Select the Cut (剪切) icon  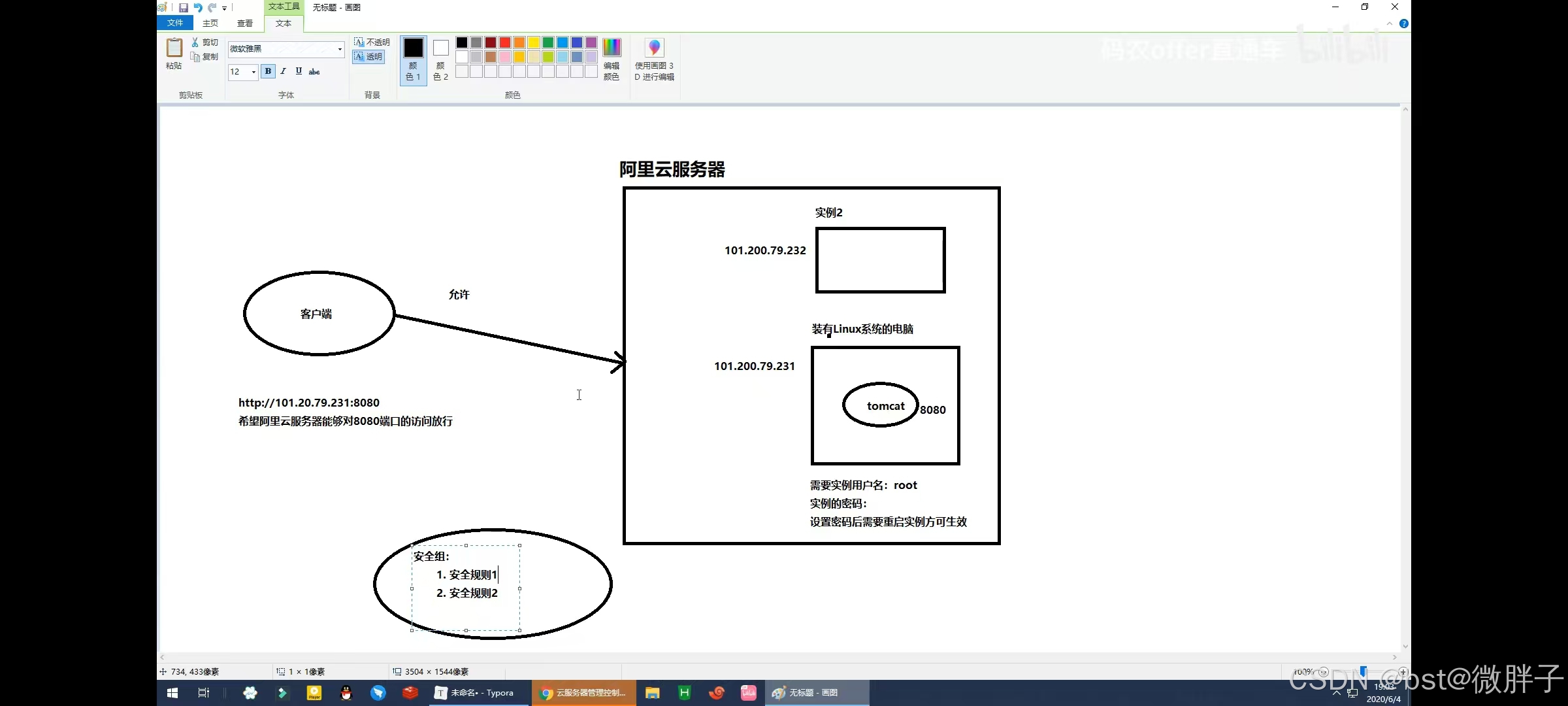pyautogui.click(x=195, y=41)
